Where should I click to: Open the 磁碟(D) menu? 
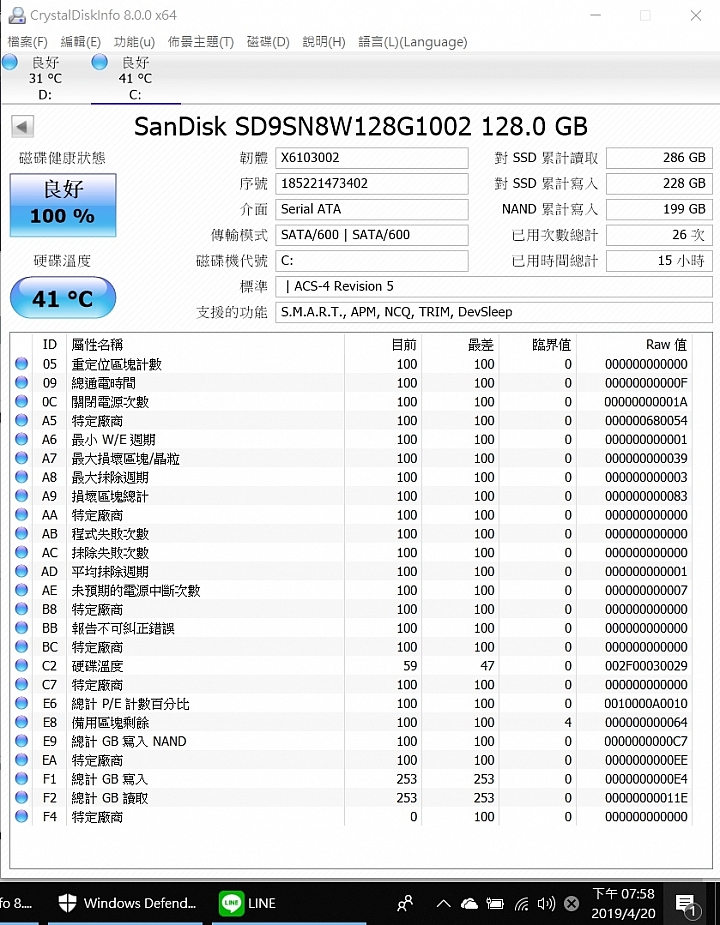268,42
